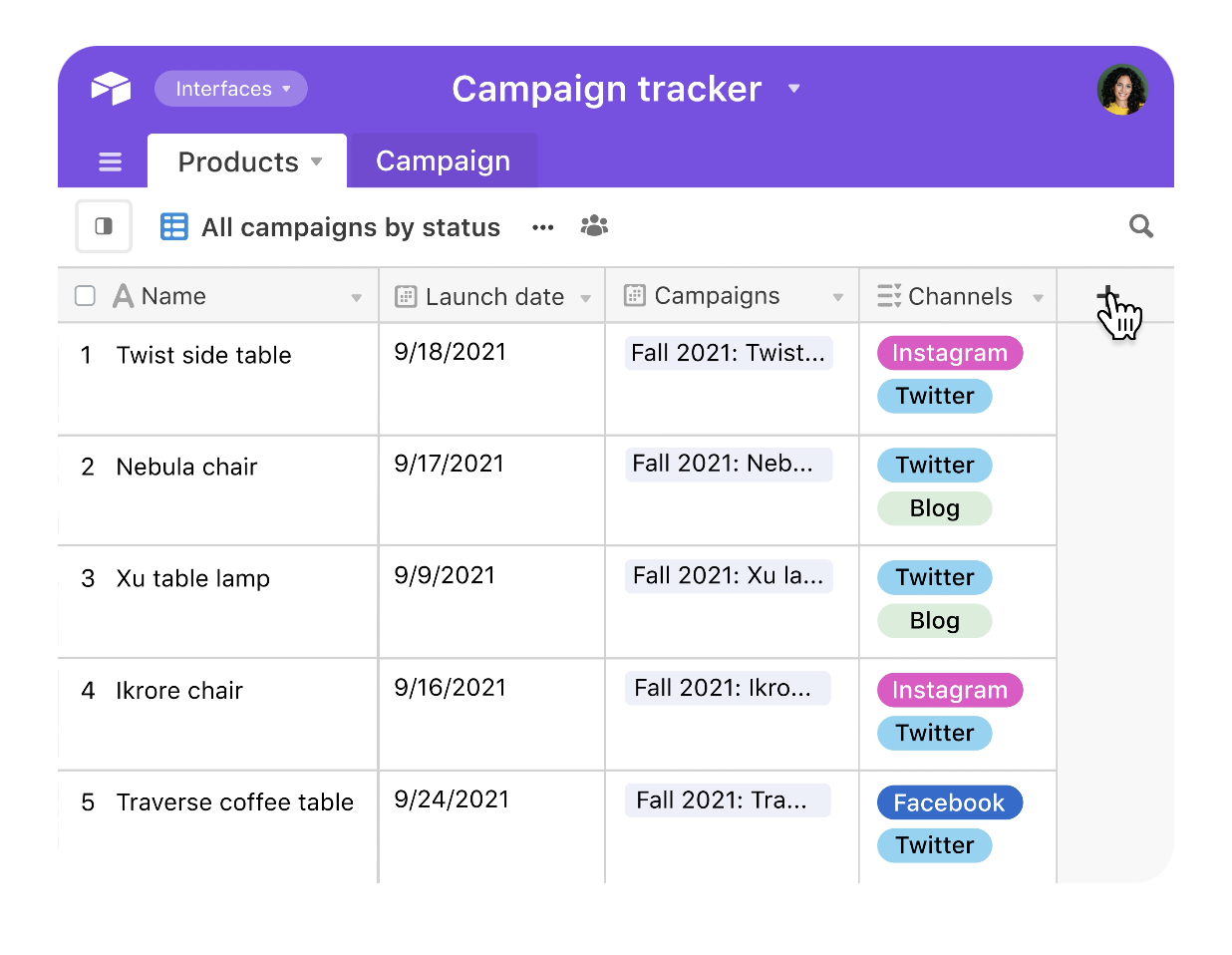This screenshot has height=955, width=1232.
Task: Open linked record Fall 2021: Tra...
Action: coord(729,800)
